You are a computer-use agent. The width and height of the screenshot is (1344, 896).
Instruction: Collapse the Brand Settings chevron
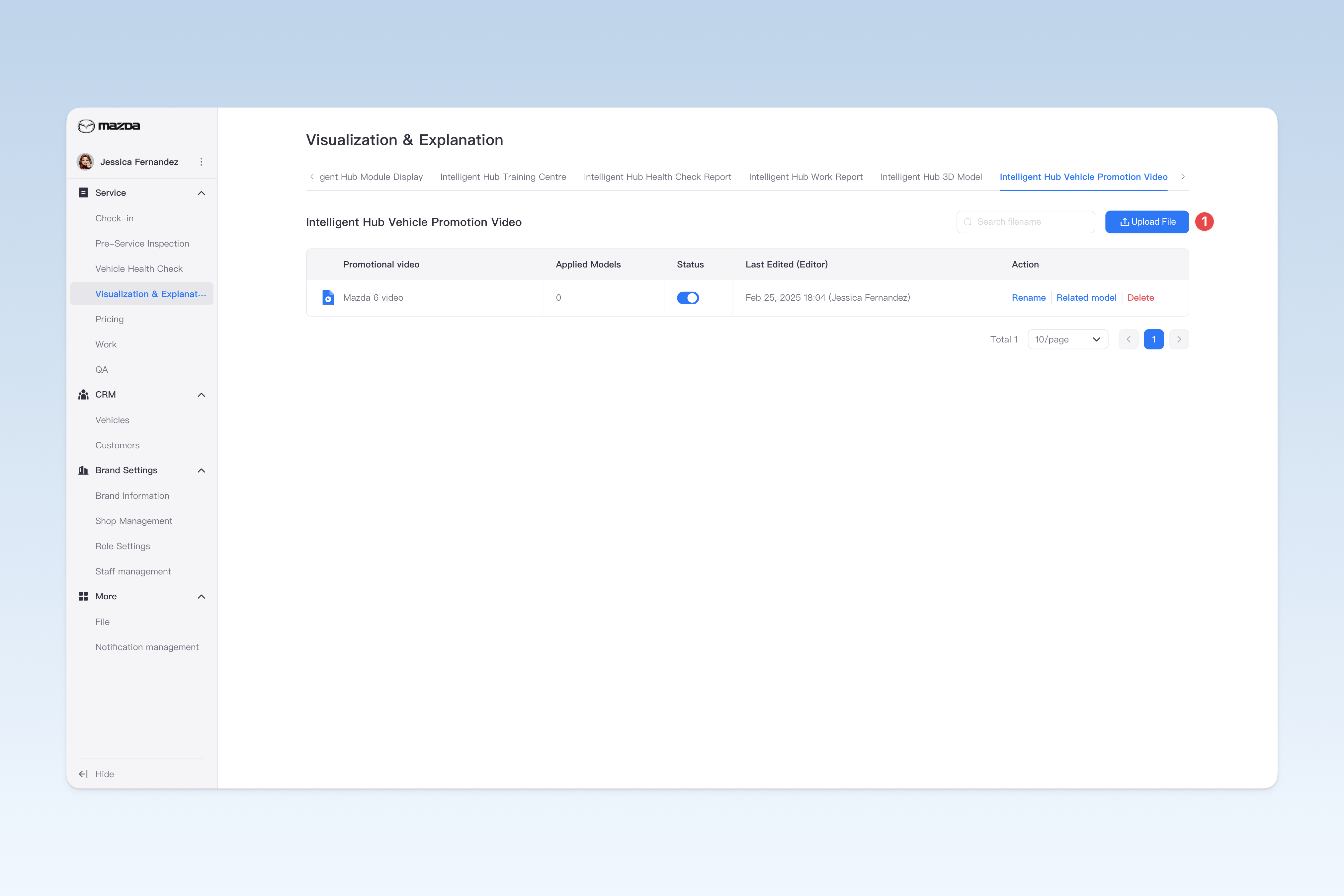(201, 470)
